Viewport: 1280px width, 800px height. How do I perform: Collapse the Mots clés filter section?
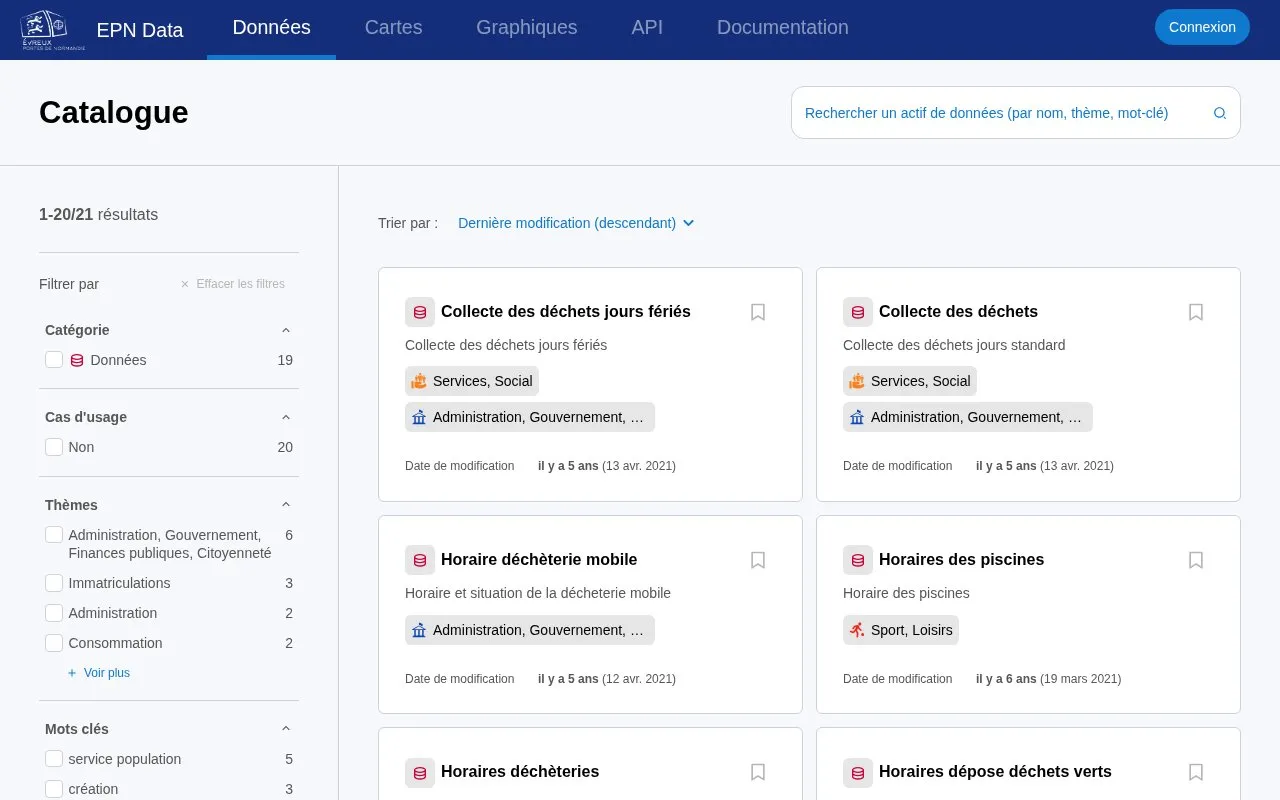pos(286,729)
